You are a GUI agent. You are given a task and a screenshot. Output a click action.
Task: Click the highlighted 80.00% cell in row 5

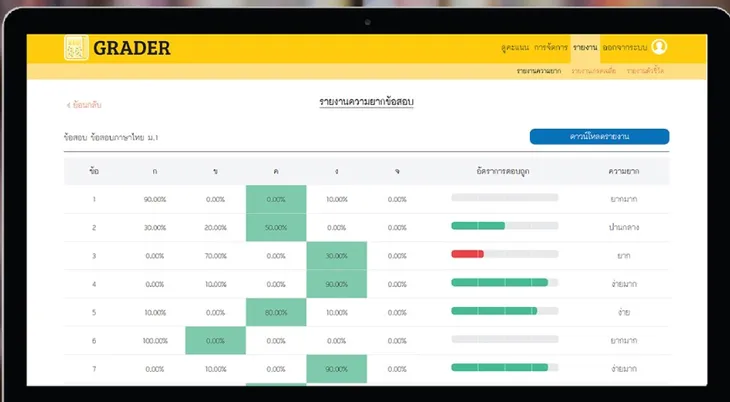coord(276,311)
